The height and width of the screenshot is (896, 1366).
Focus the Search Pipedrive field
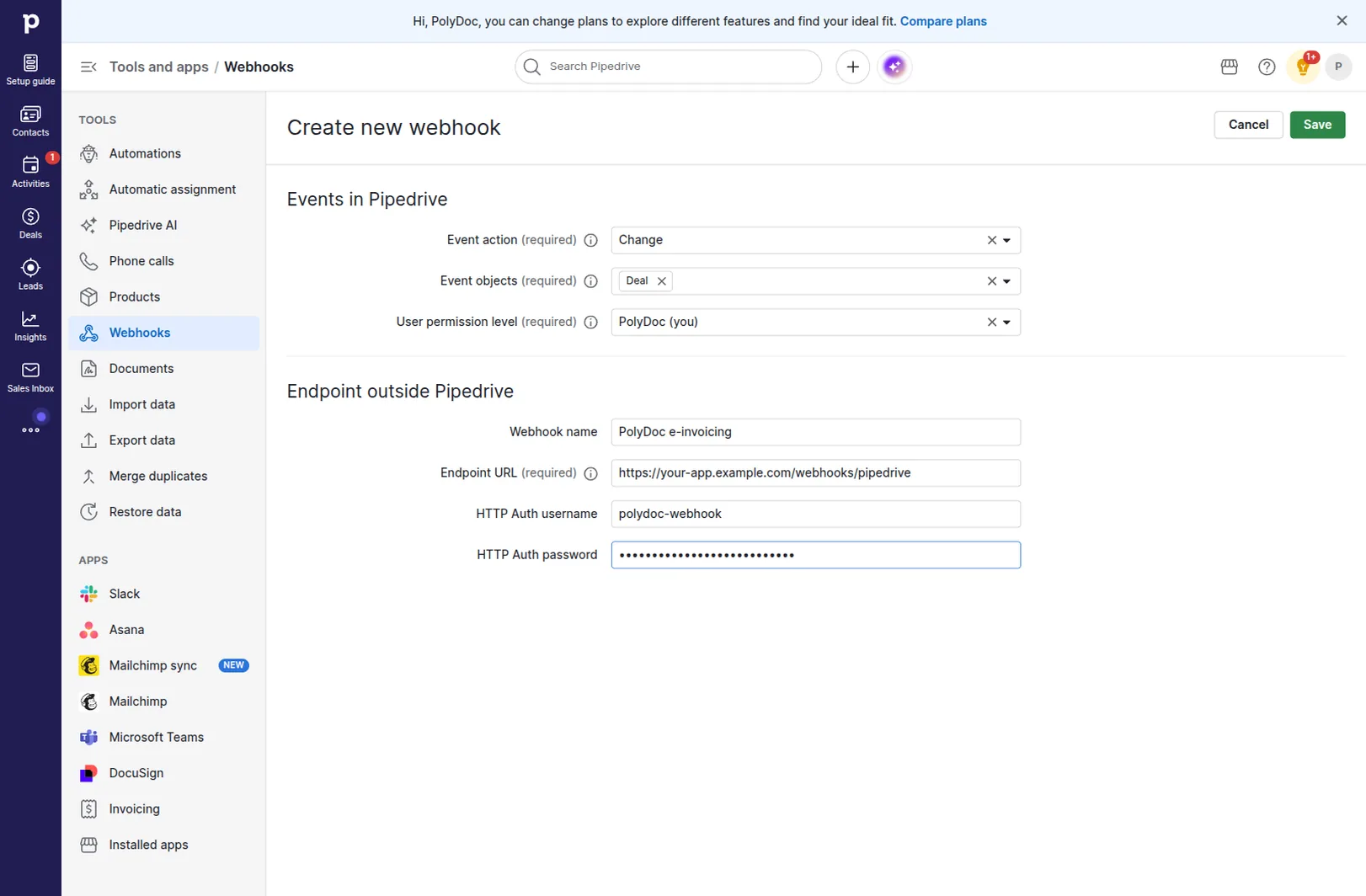[669, 67]
